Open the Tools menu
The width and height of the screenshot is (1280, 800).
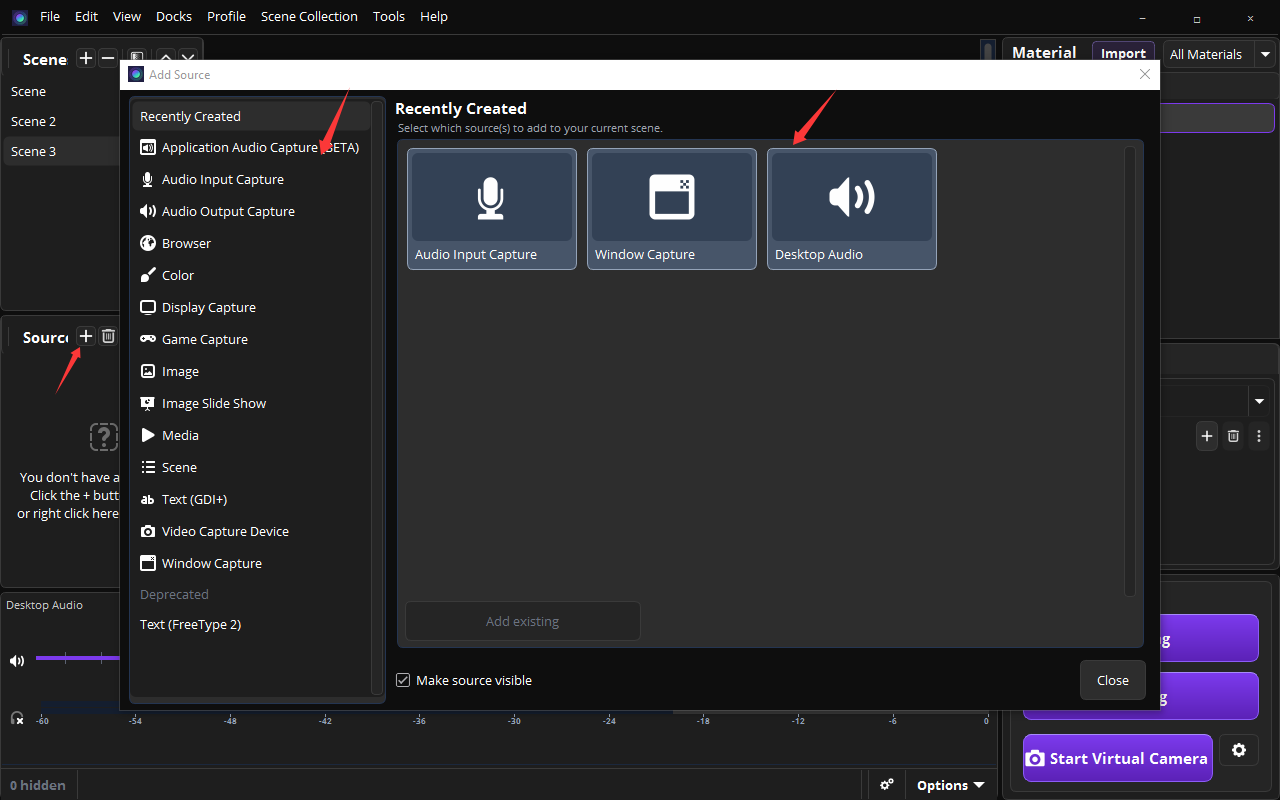click(389, 16)
